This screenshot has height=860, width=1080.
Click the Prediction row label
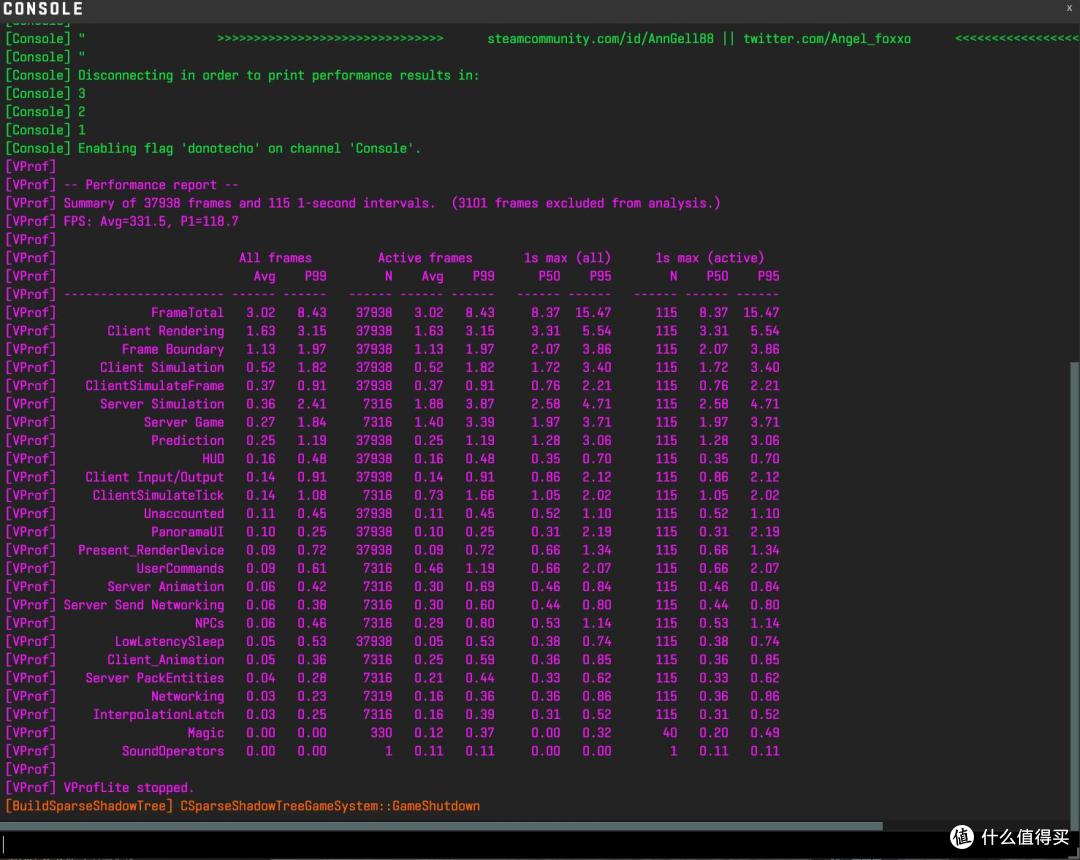point(187,440)
